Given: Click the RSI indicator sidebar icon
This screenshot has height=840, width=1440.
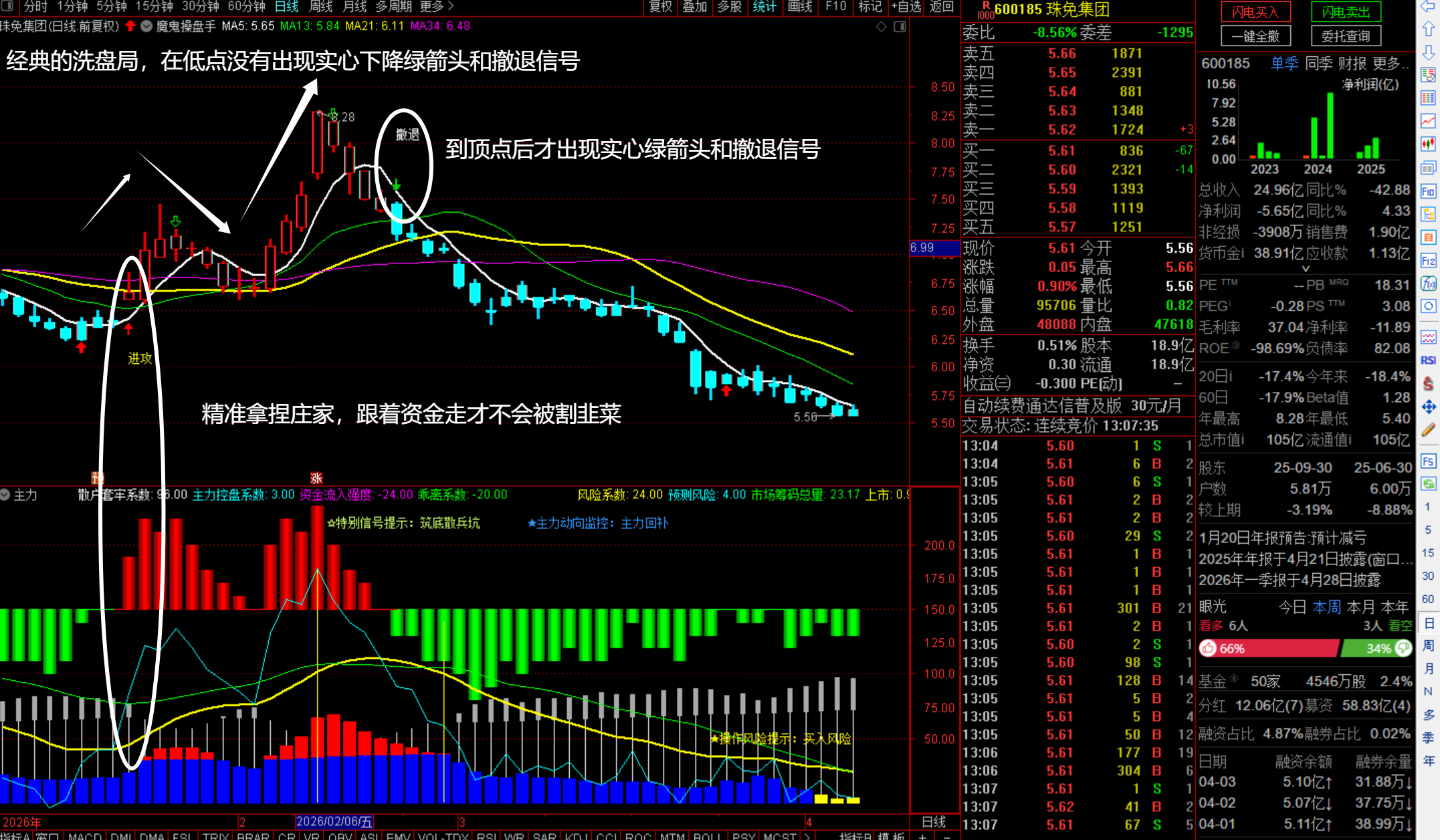Looking at the screenshot, I should pyautogui.click(x=1428, y=360).
